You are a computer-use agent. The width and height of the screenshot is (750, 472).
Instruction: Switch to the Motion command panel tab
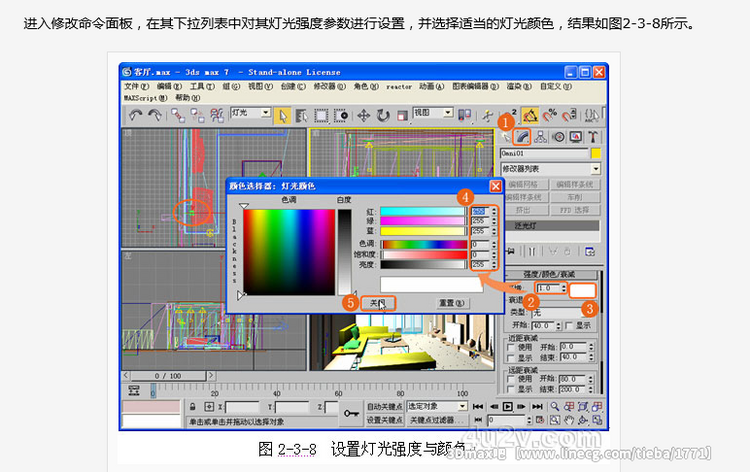[558, 137]
